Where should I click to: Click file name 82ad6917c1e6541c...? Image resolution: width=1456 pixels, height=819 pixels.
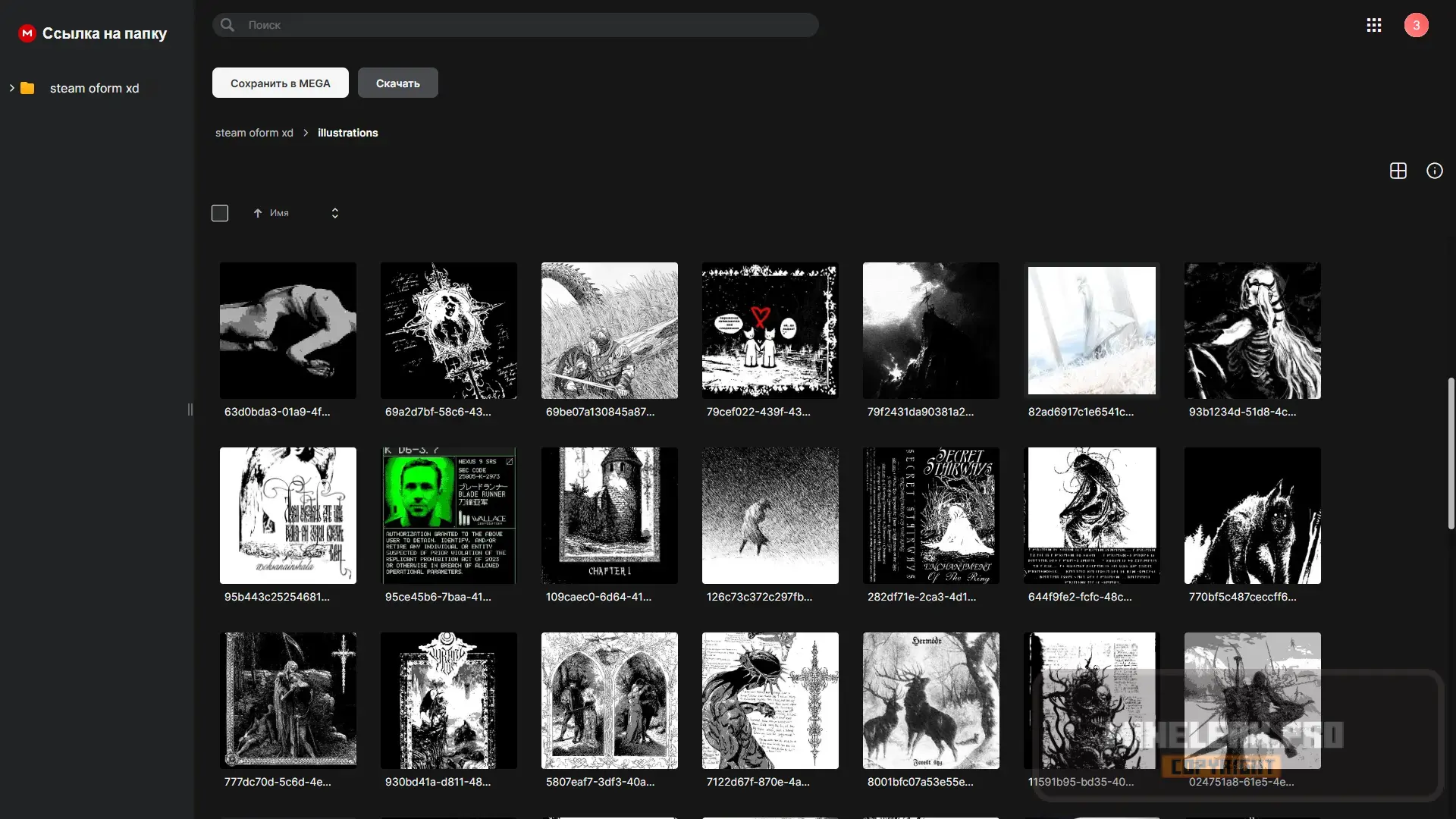tap(1081, 412)
